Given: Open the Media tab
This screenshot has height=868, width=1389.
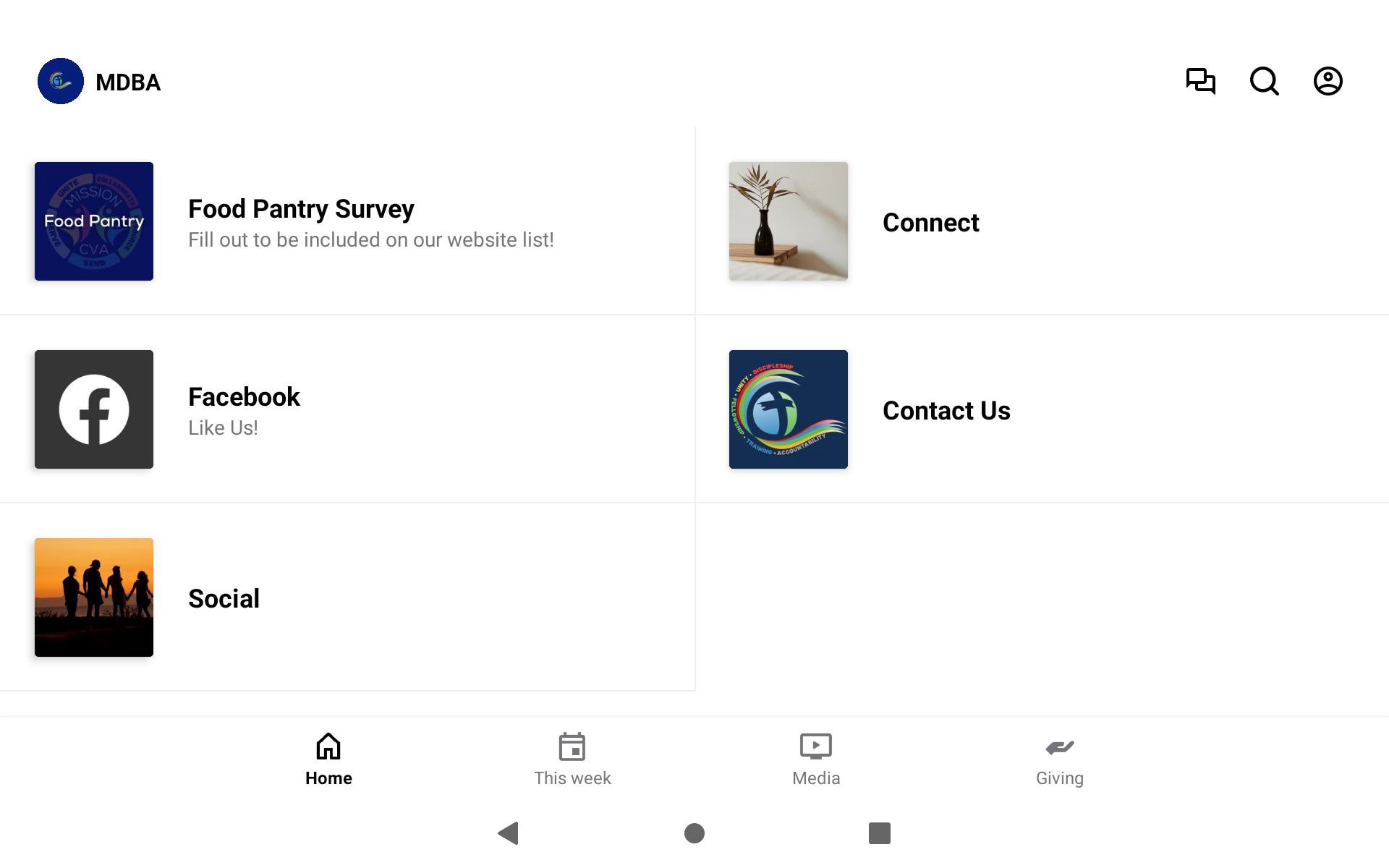Looking at the screenshot, I should tap(815, 759).
